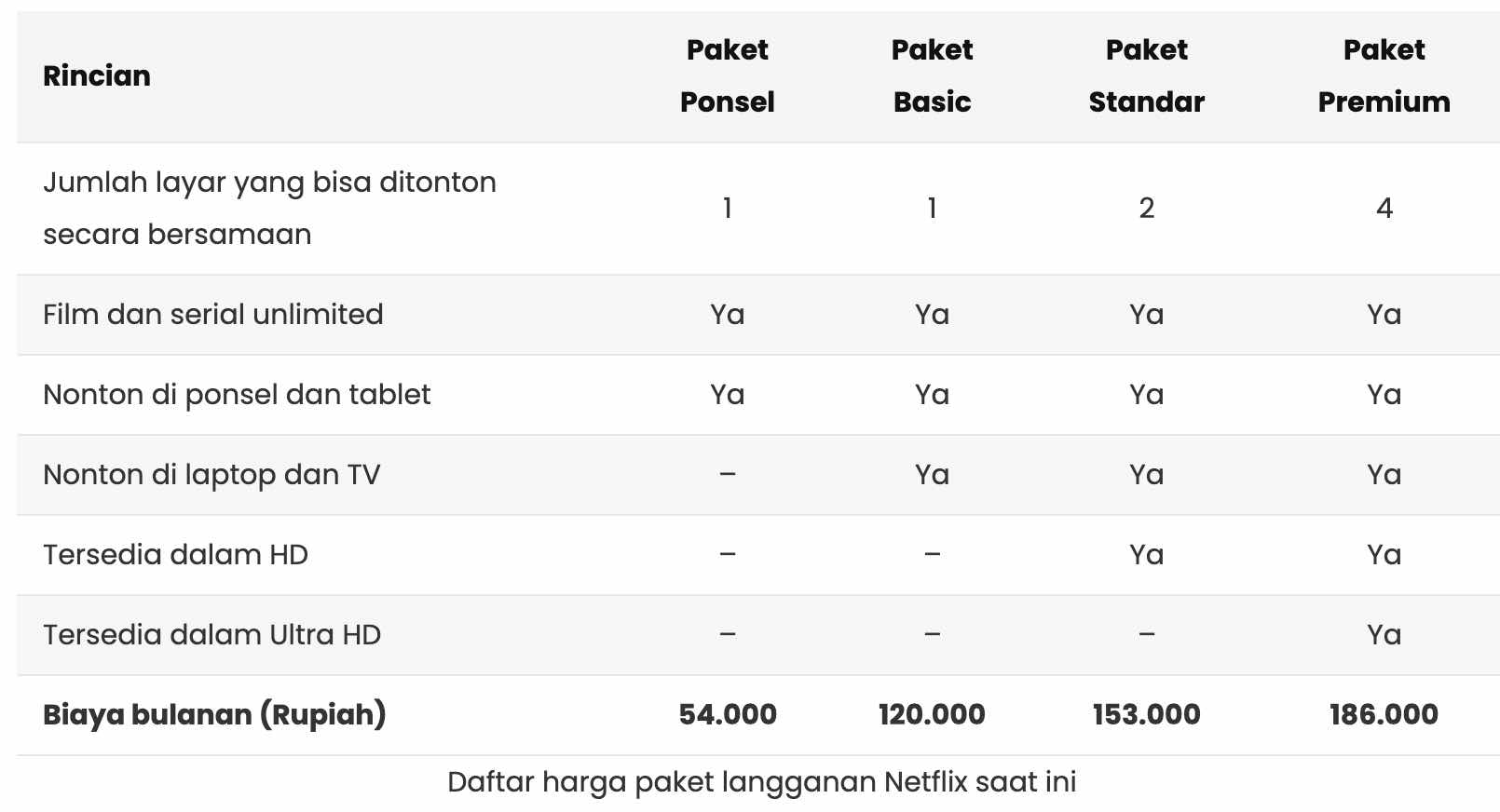The image size is (1500, 812).
Task: Select the Paket Standar column header
Action: (1146, 75)
